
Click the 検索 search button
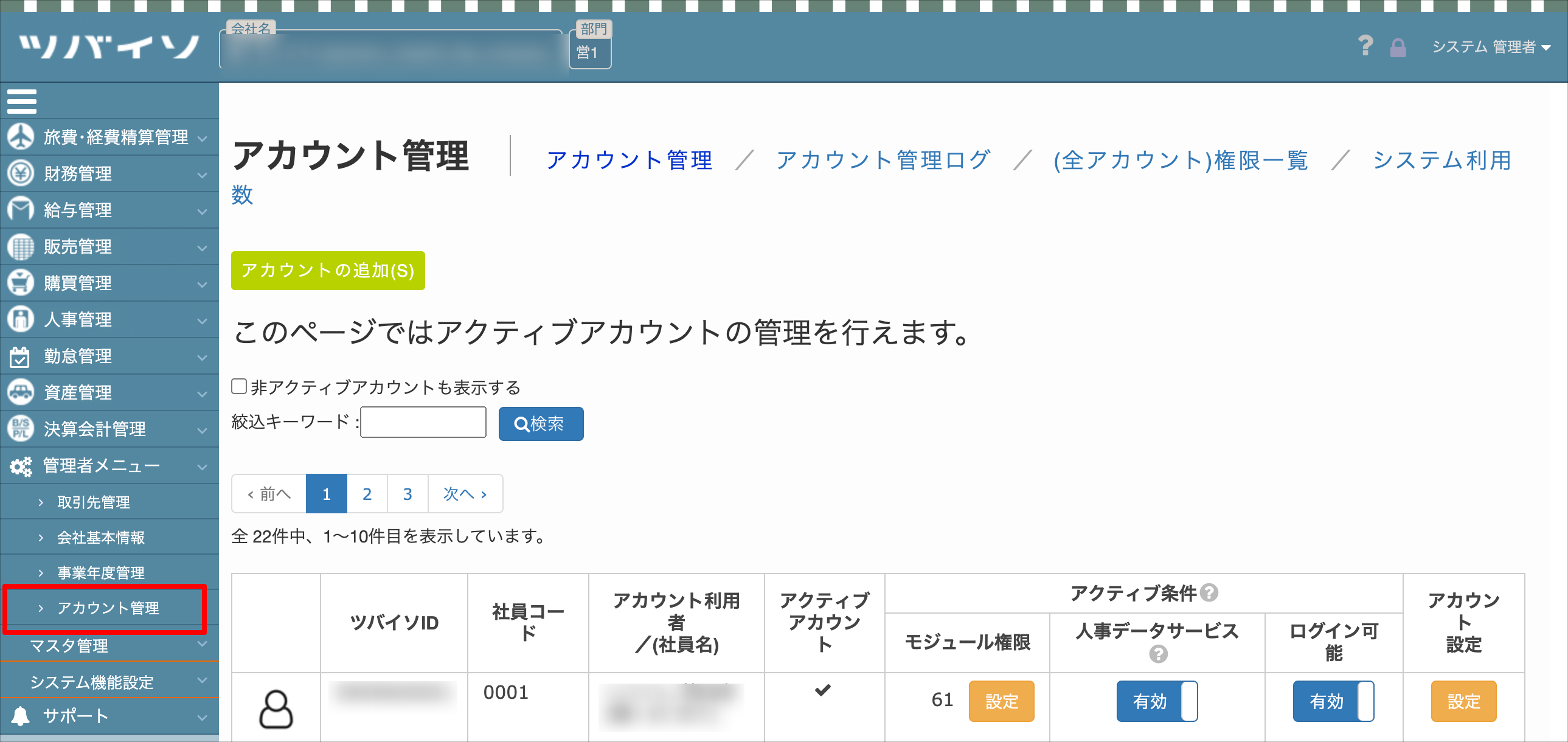[x=541, y=424]
